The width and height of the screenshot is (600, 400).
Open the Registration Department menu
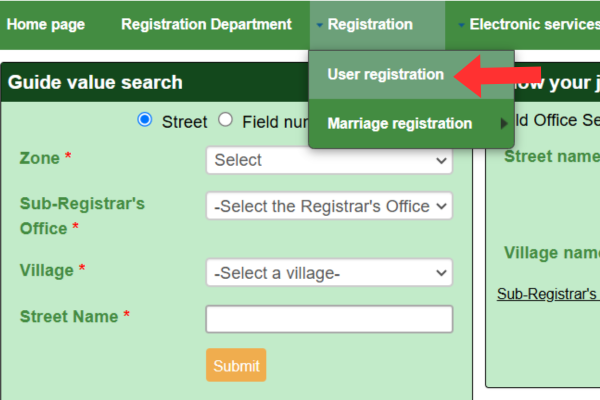coord(206,25)
